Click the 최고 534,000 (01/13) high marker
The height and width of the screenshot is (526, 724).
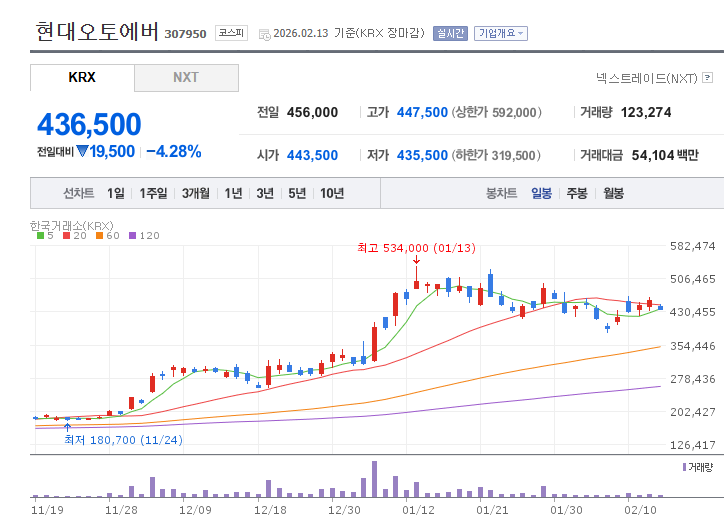416,248
